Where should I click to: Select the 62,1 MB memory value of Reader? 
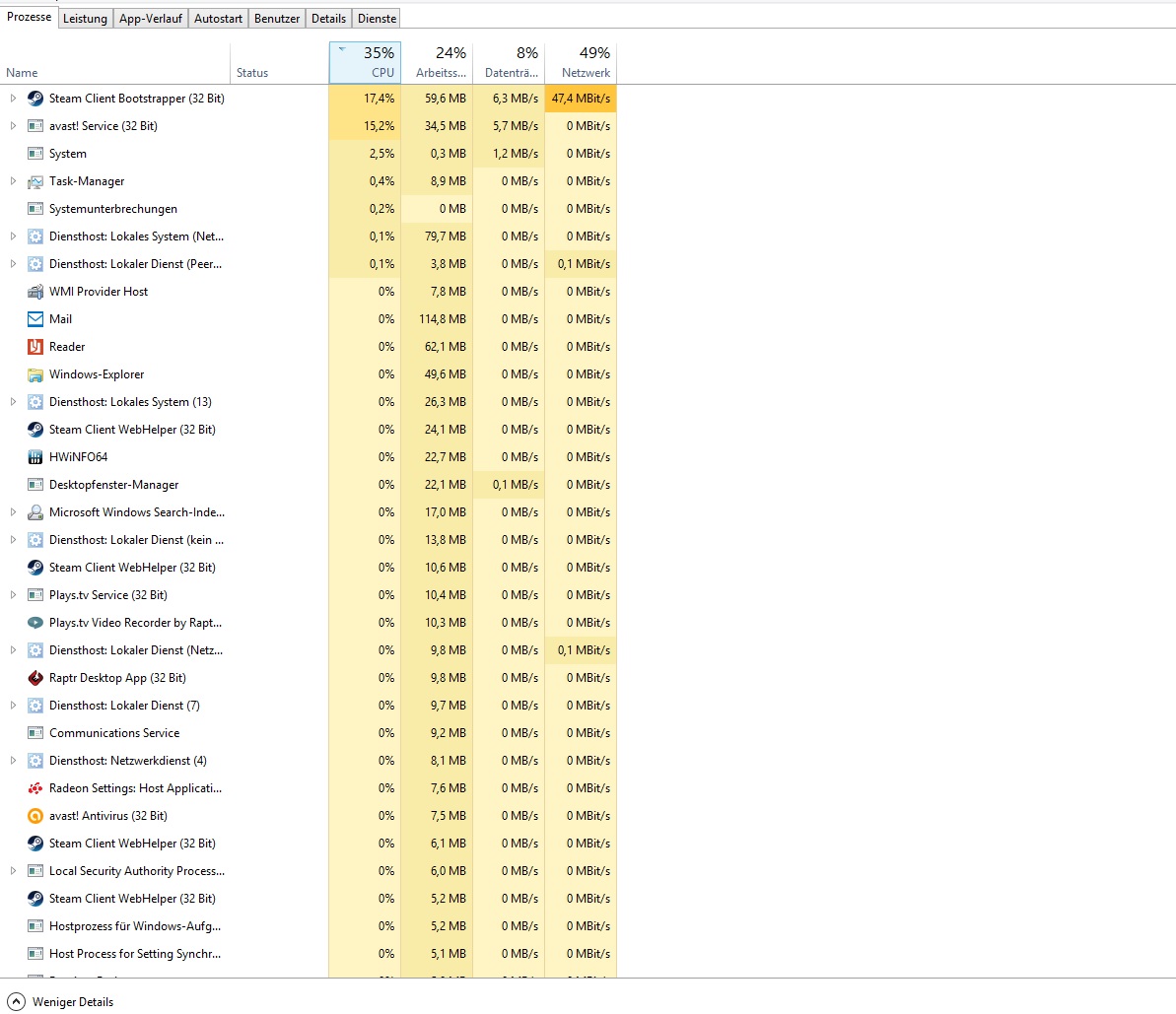[x=438, y=347]
